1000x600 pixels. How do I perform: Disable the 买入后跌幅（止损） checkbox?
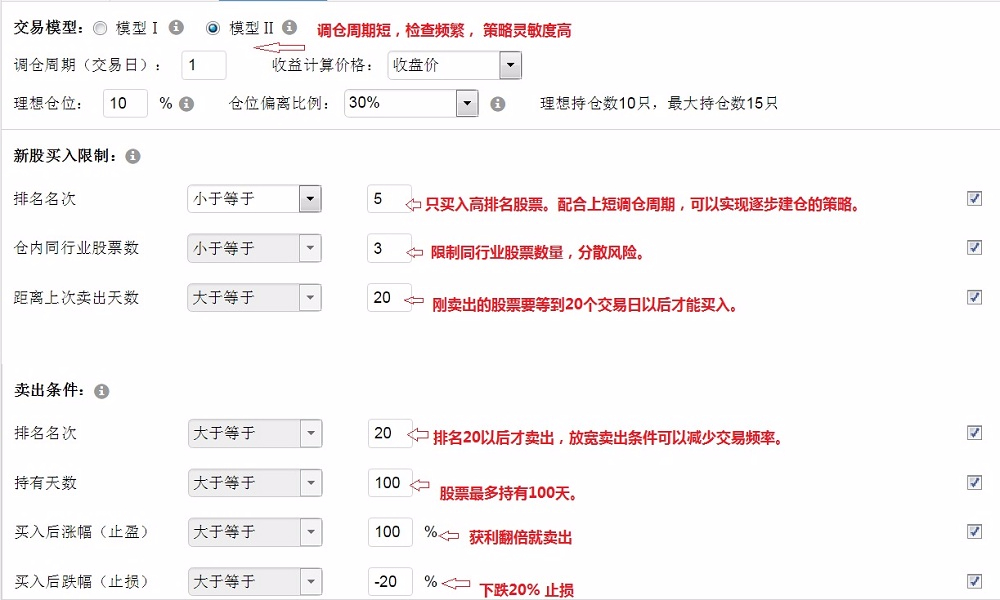click(x=975, y=581)
